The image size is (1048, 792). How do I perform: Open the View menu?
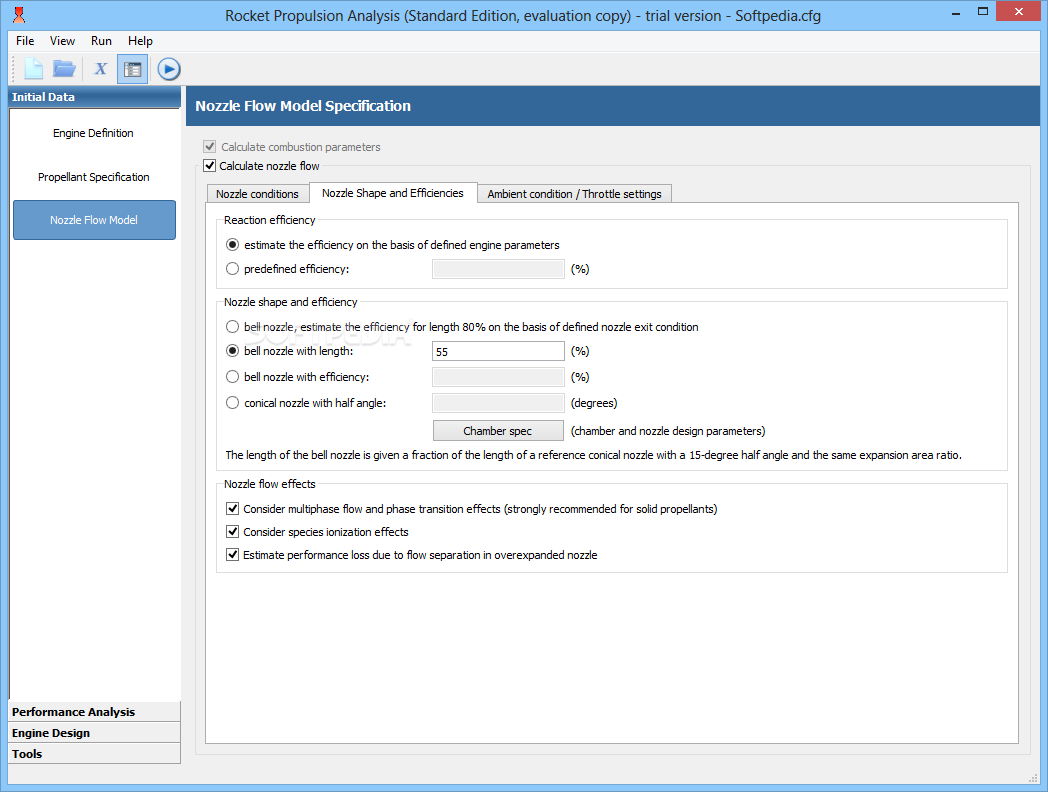[x=62, y=41]
